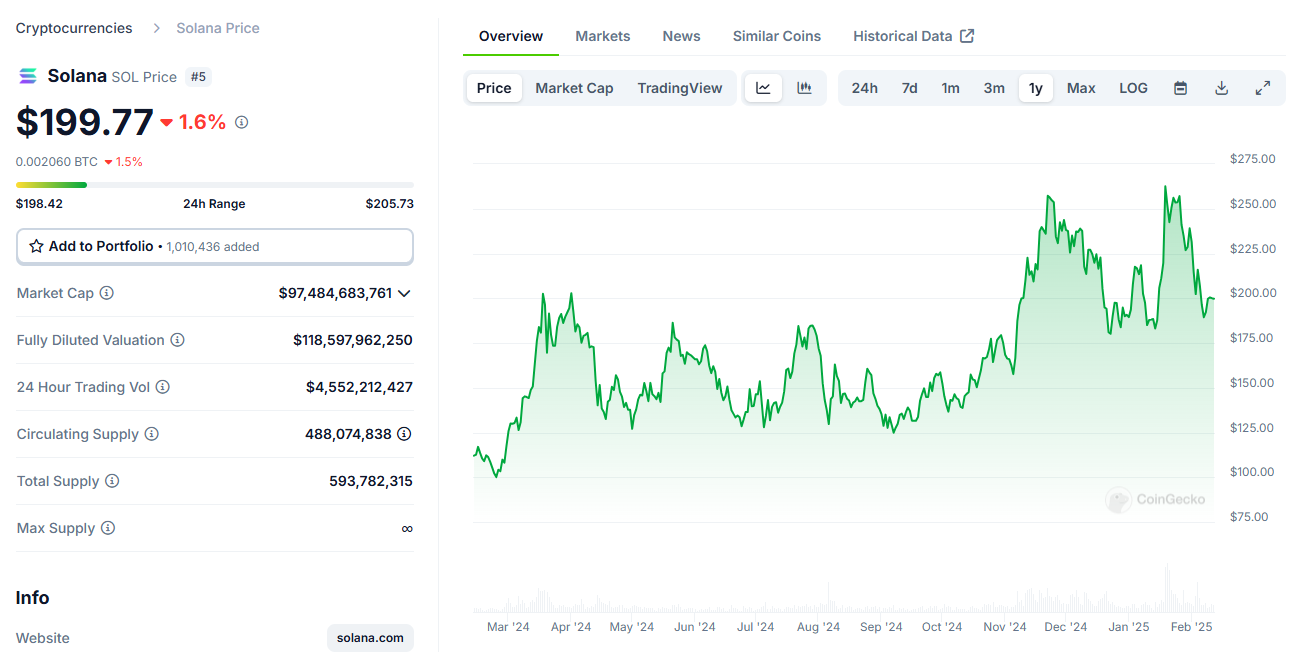The height and width of the screenshot is (652, 1299).
Task: Click the 593,782,315 total supply value
Action: 371,481
